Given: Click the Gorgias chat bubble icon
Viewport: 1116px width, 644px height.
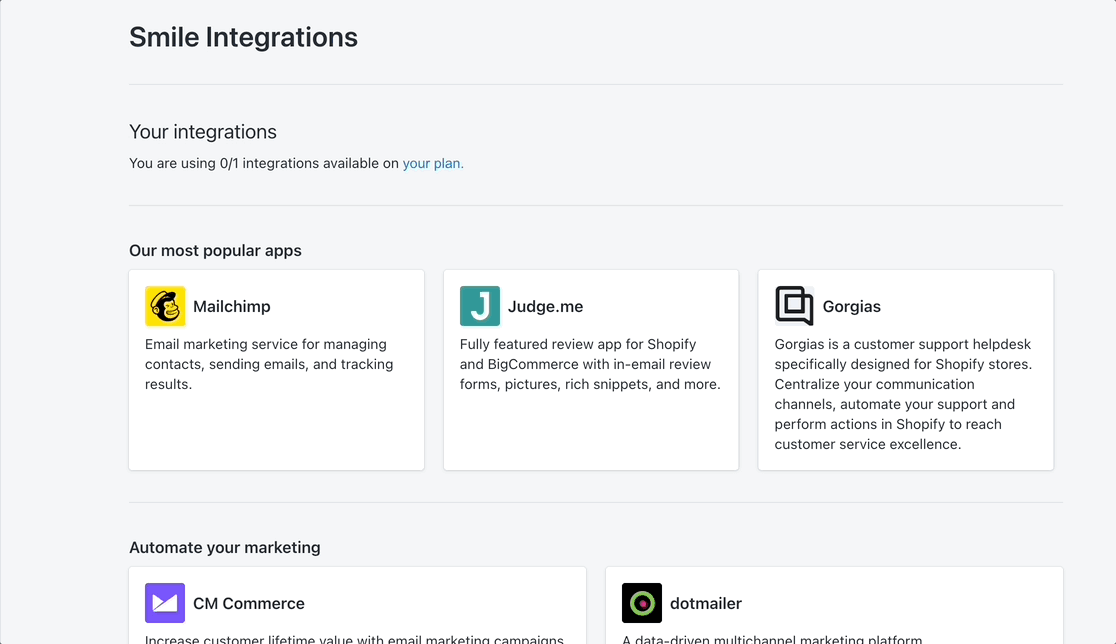Looking at the screenshot, I should (x=794, y=306).
